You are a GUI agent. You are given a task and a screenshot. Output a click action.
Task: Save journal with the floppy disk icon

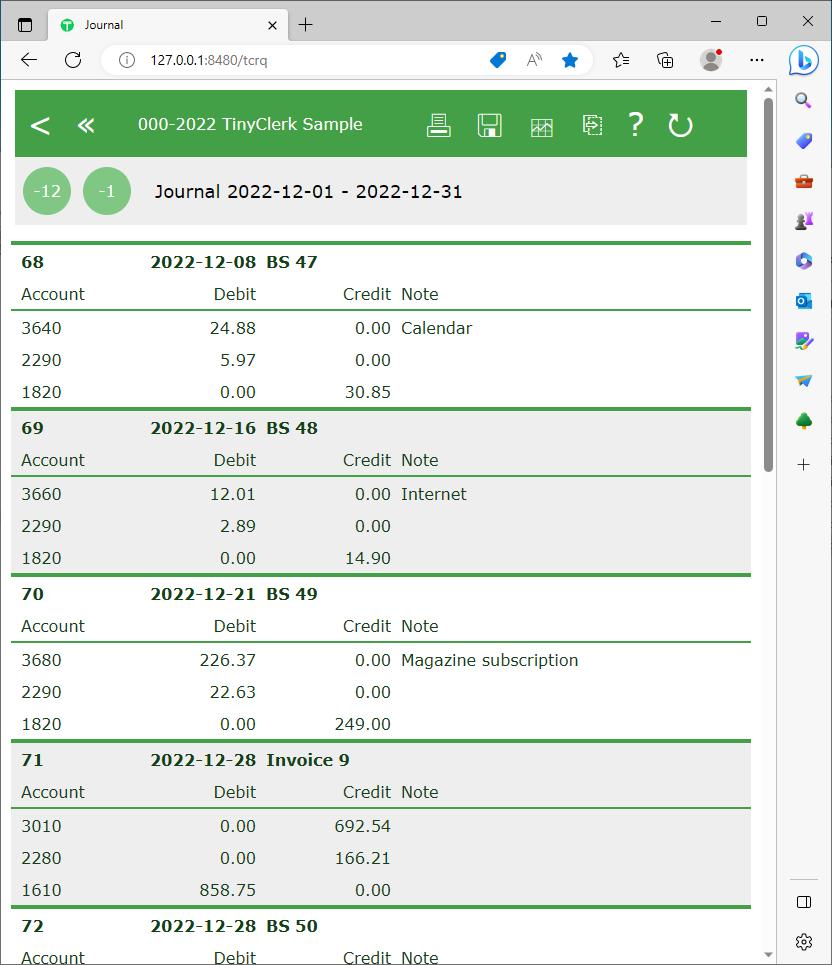(x=489, y=125)
